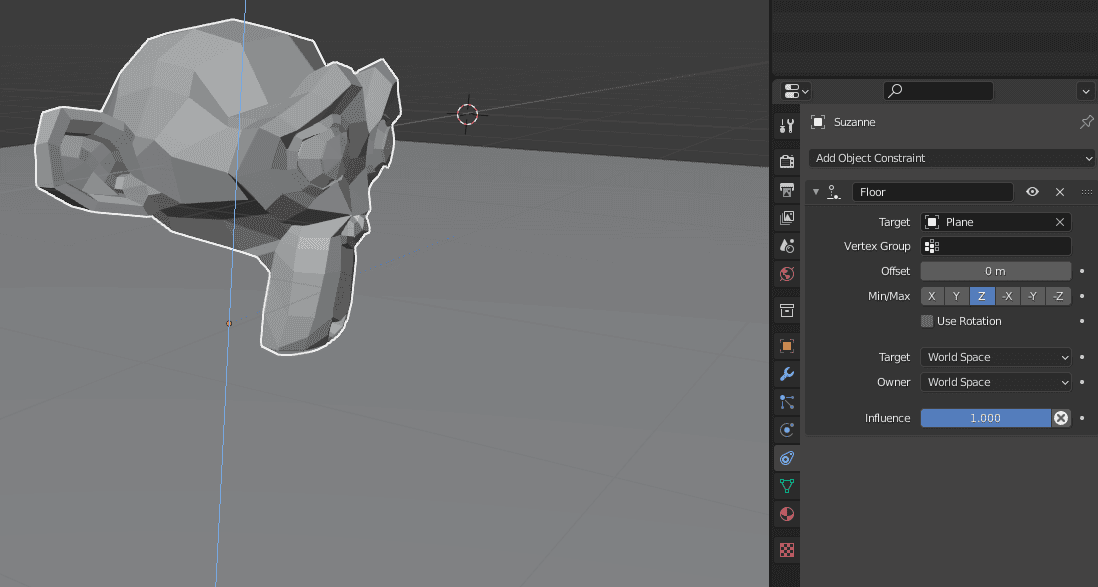This screenshot has width=1098, height=587.
Task: Switch to the green Object Data properties
Action: click(786, 485)
